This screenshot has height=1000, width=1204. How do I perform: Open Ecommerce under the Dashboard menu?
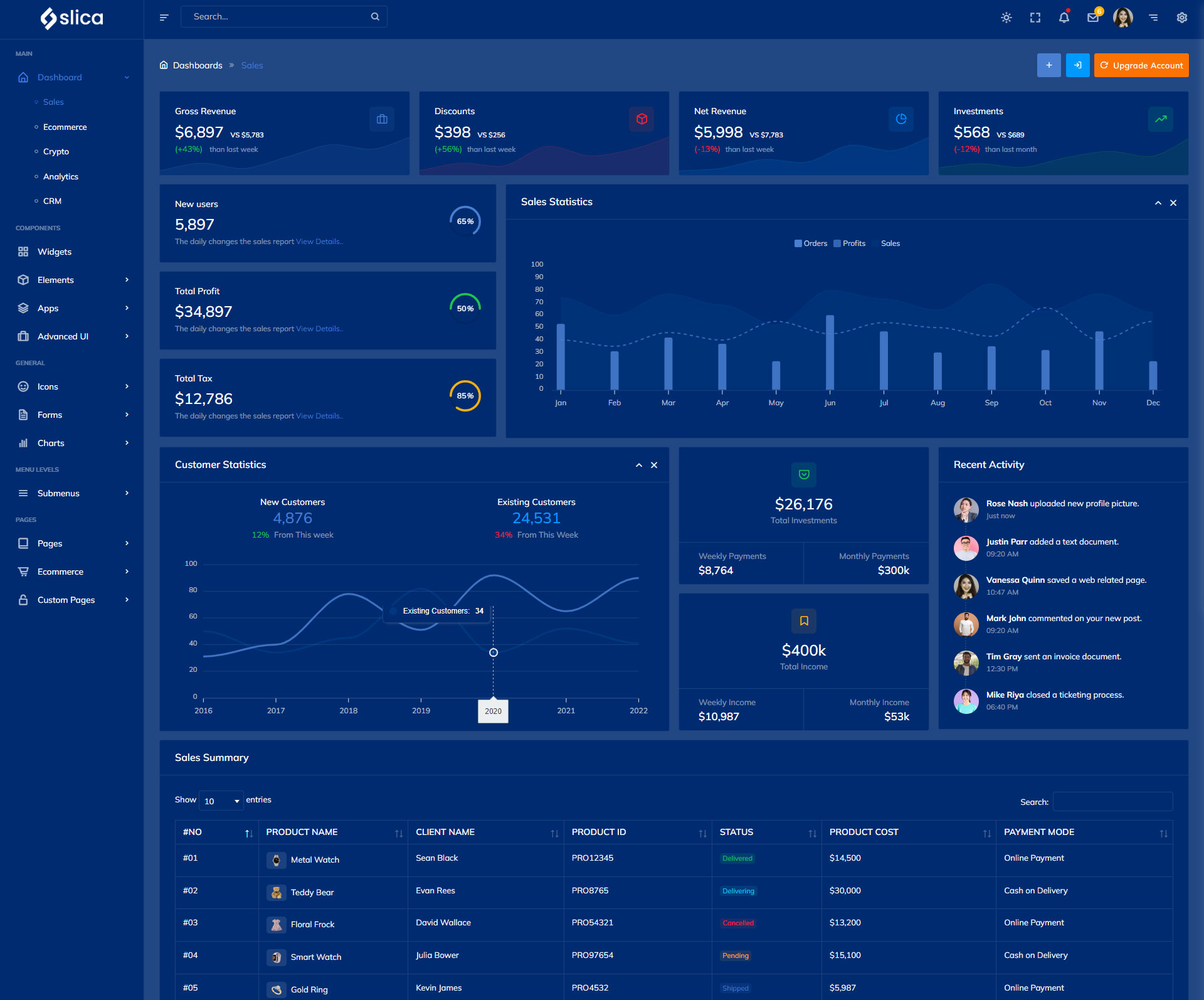coord(65,127)
